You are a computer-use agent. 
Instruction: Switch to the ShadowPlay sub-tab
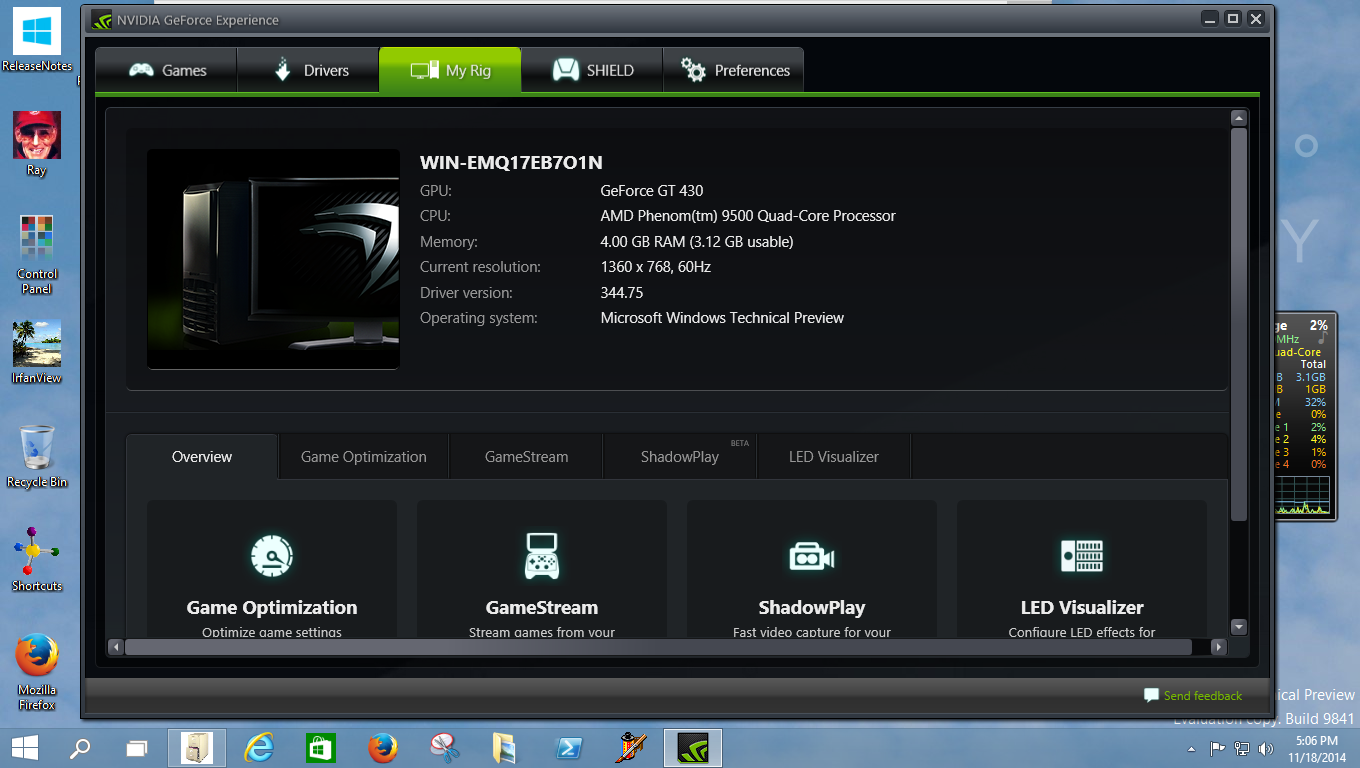[x=680, y=457]
